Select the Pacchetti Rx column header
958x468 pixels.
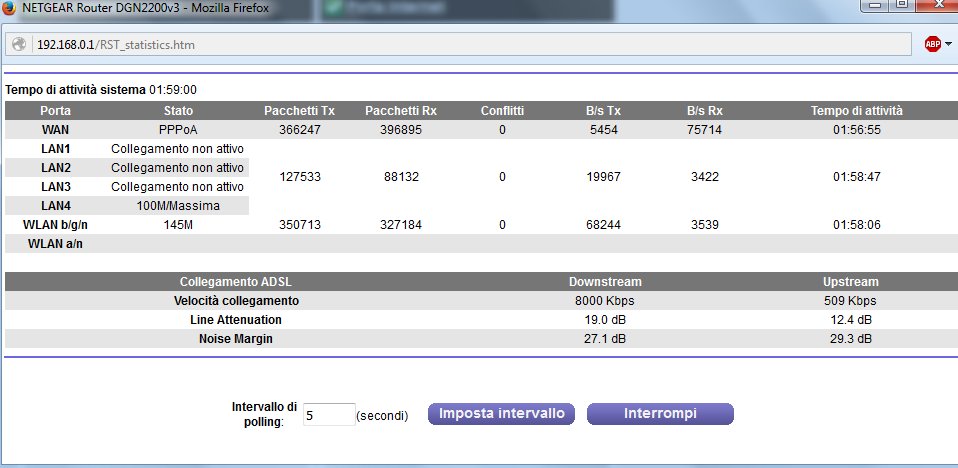[x=401, y=111]
